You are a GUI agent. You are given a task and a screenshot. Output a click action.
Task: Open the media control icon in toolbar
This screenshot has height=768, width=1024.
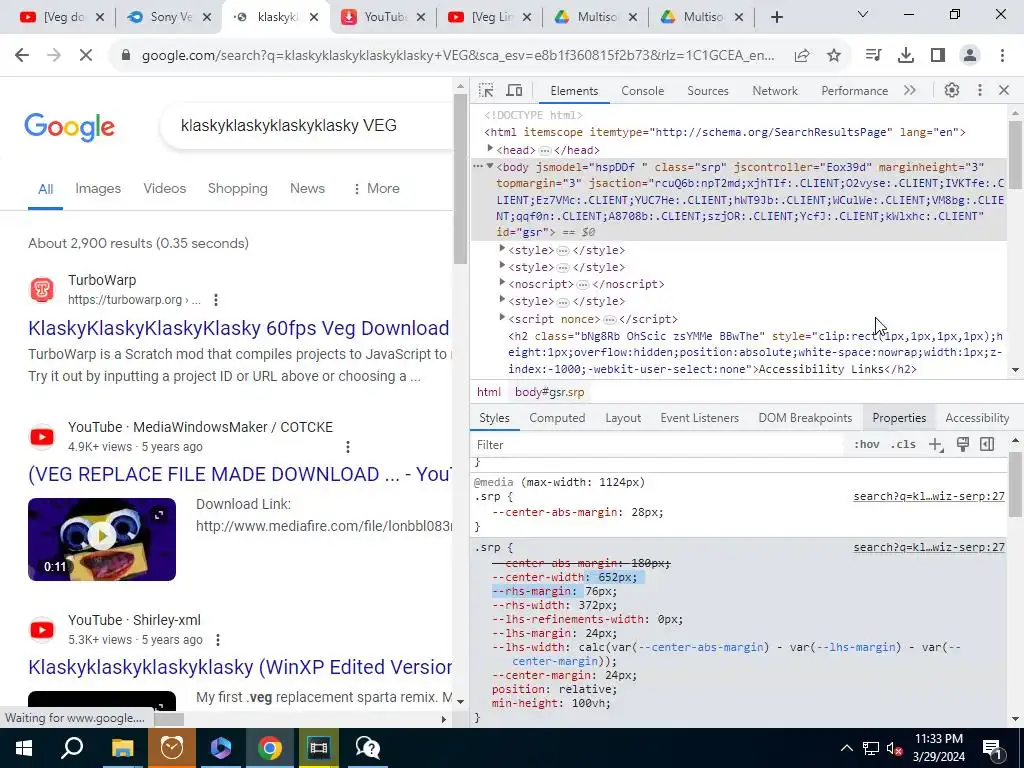(873, 56)
